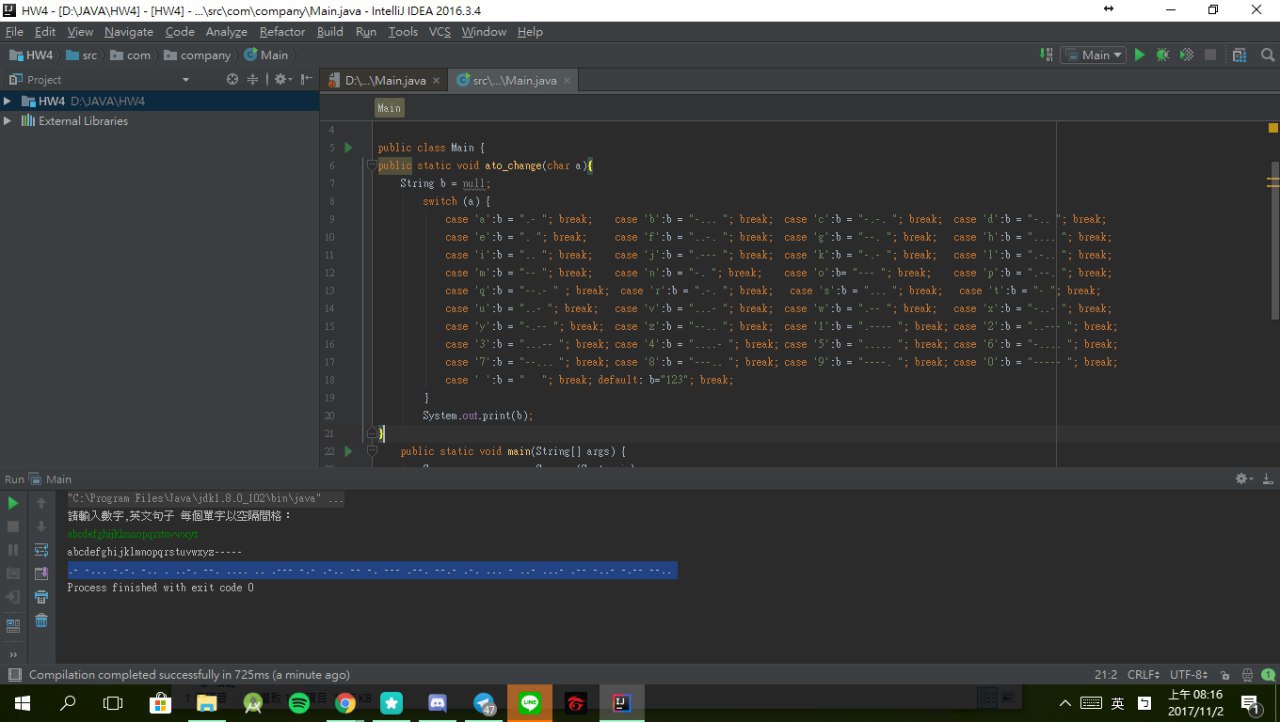Toggle fold of the ato_change method in gutter

371,166
